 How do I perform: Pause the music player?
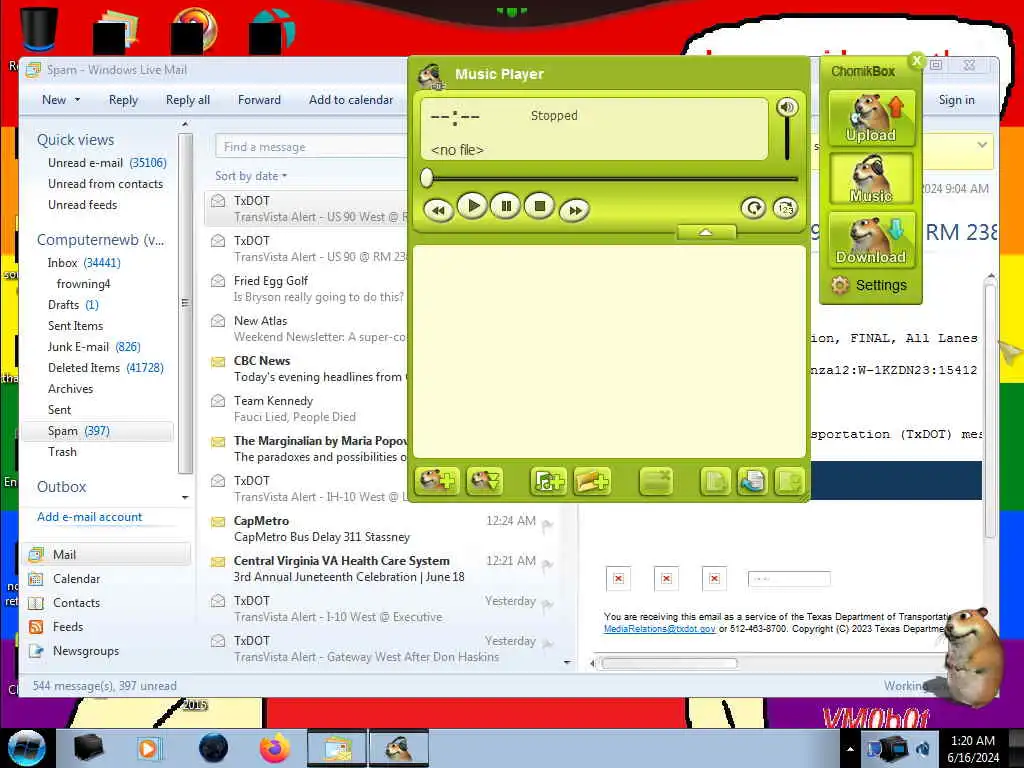coord(505,206)
